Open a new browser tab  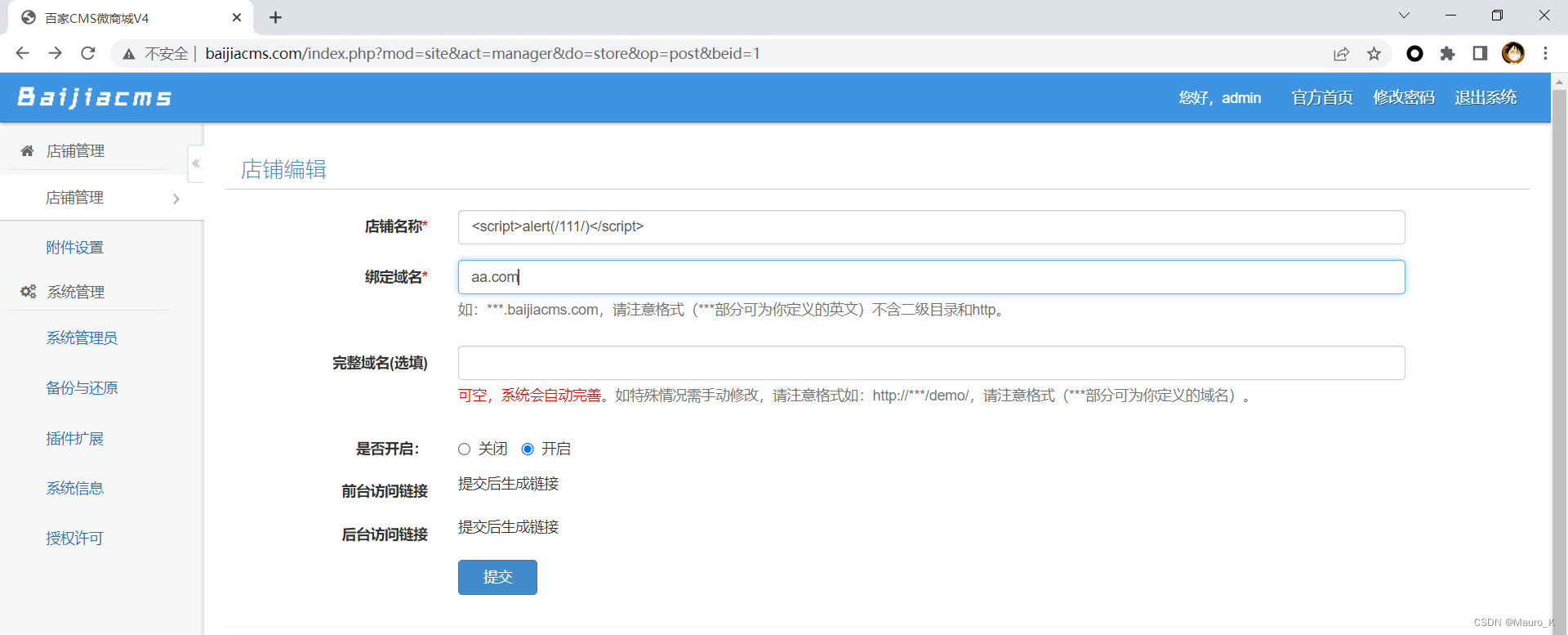tap(275, 17)
